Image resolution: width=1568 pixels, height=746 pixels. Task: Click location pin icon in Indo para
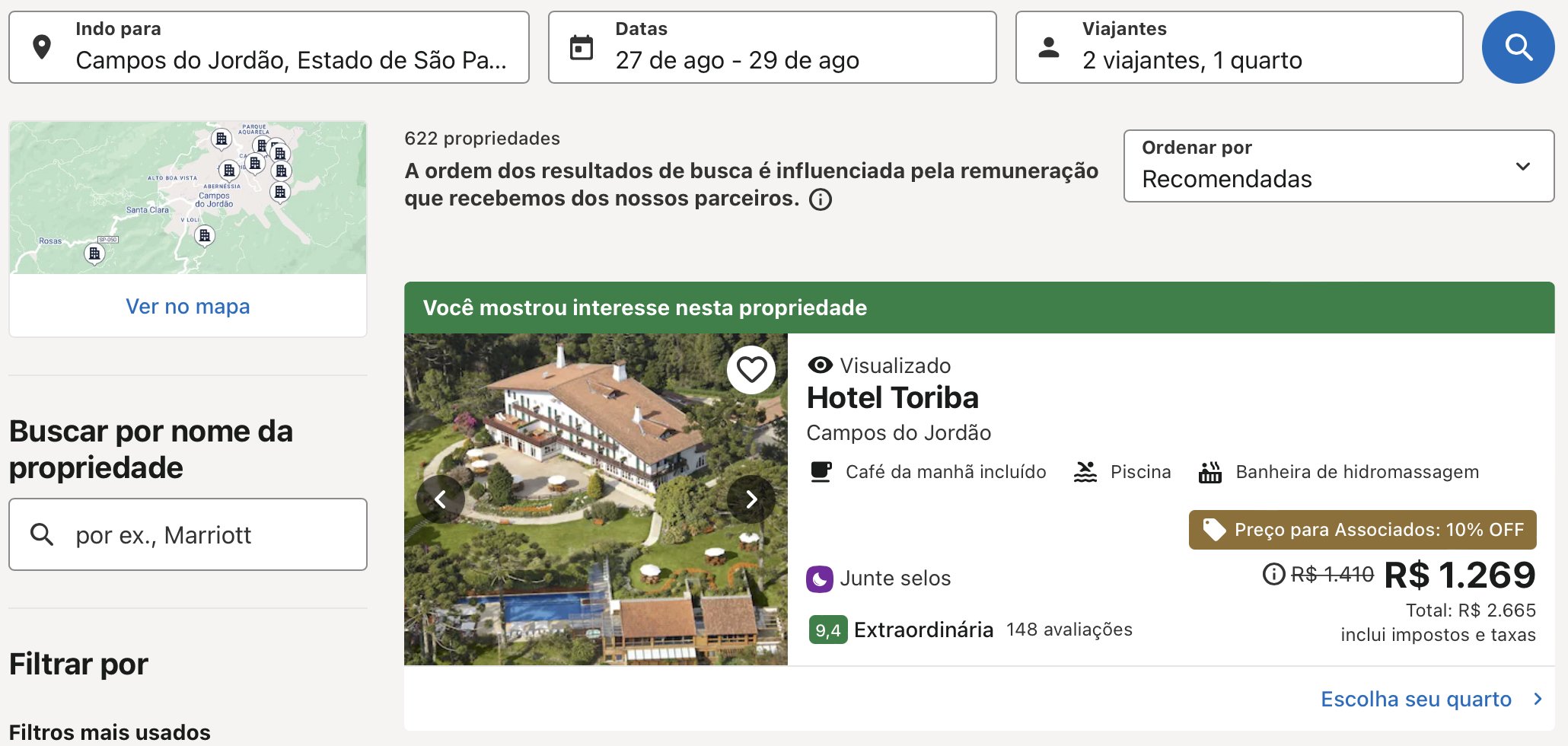click(43, 47)
